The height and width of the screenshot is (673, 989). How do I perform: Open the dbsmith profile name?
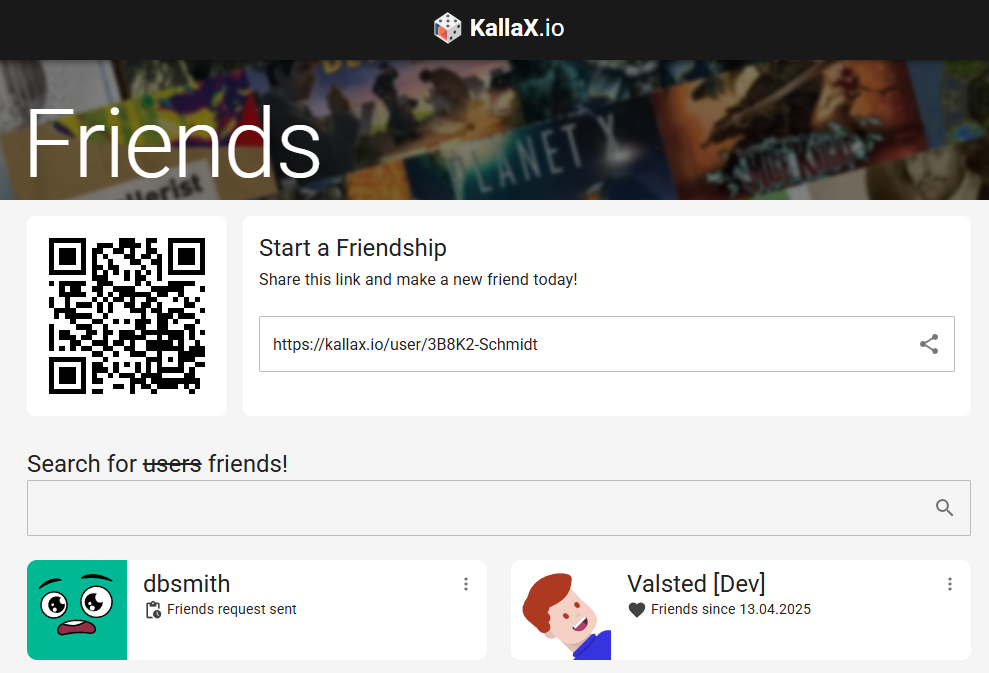187,584
